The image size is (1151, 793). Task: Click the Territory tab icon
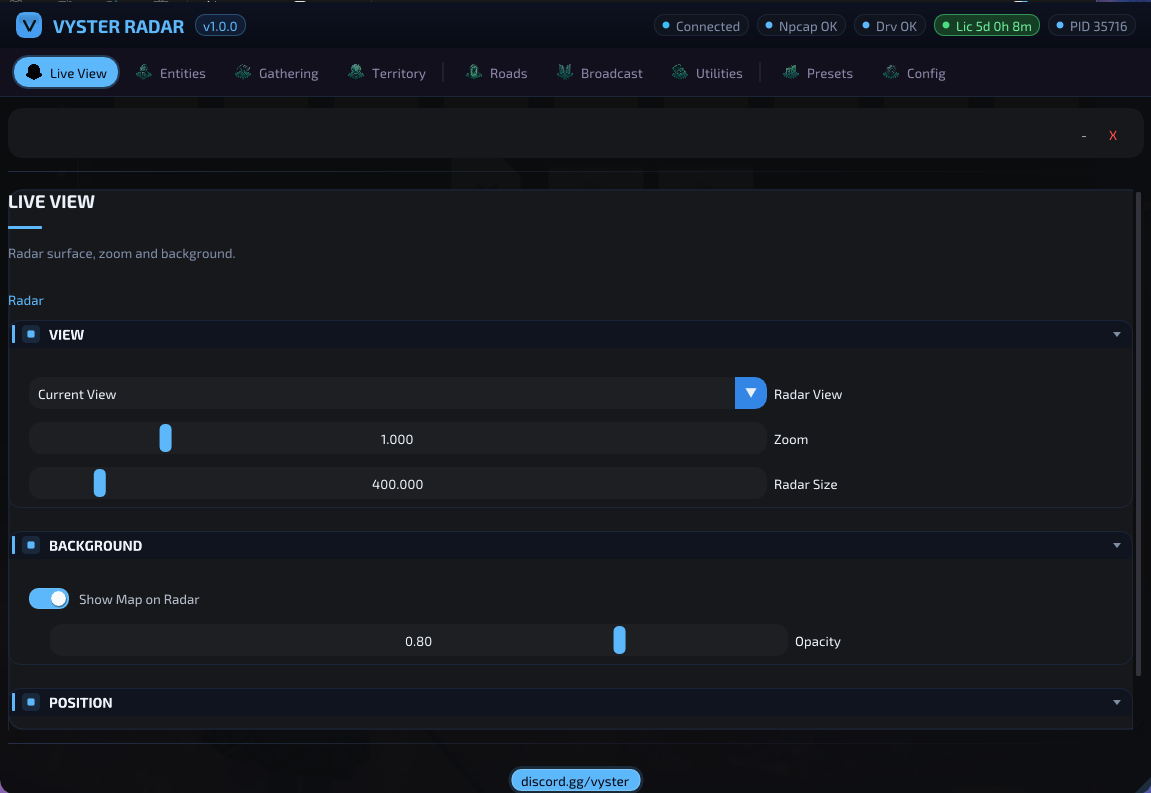pos(356,72)
